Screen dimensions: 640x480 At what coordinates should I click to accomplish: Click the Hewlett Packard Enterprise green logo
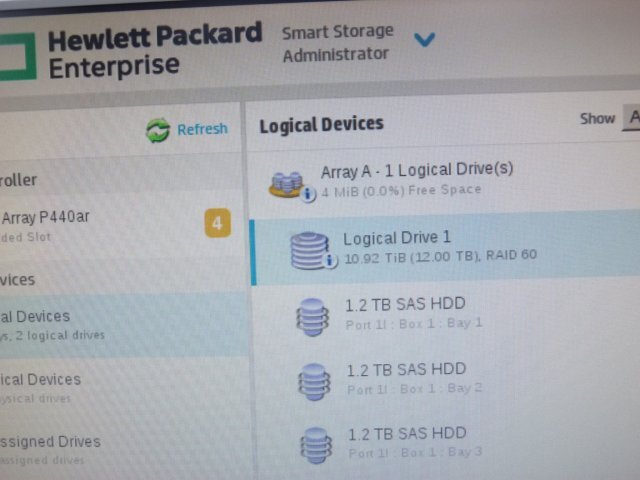point(18,57)
